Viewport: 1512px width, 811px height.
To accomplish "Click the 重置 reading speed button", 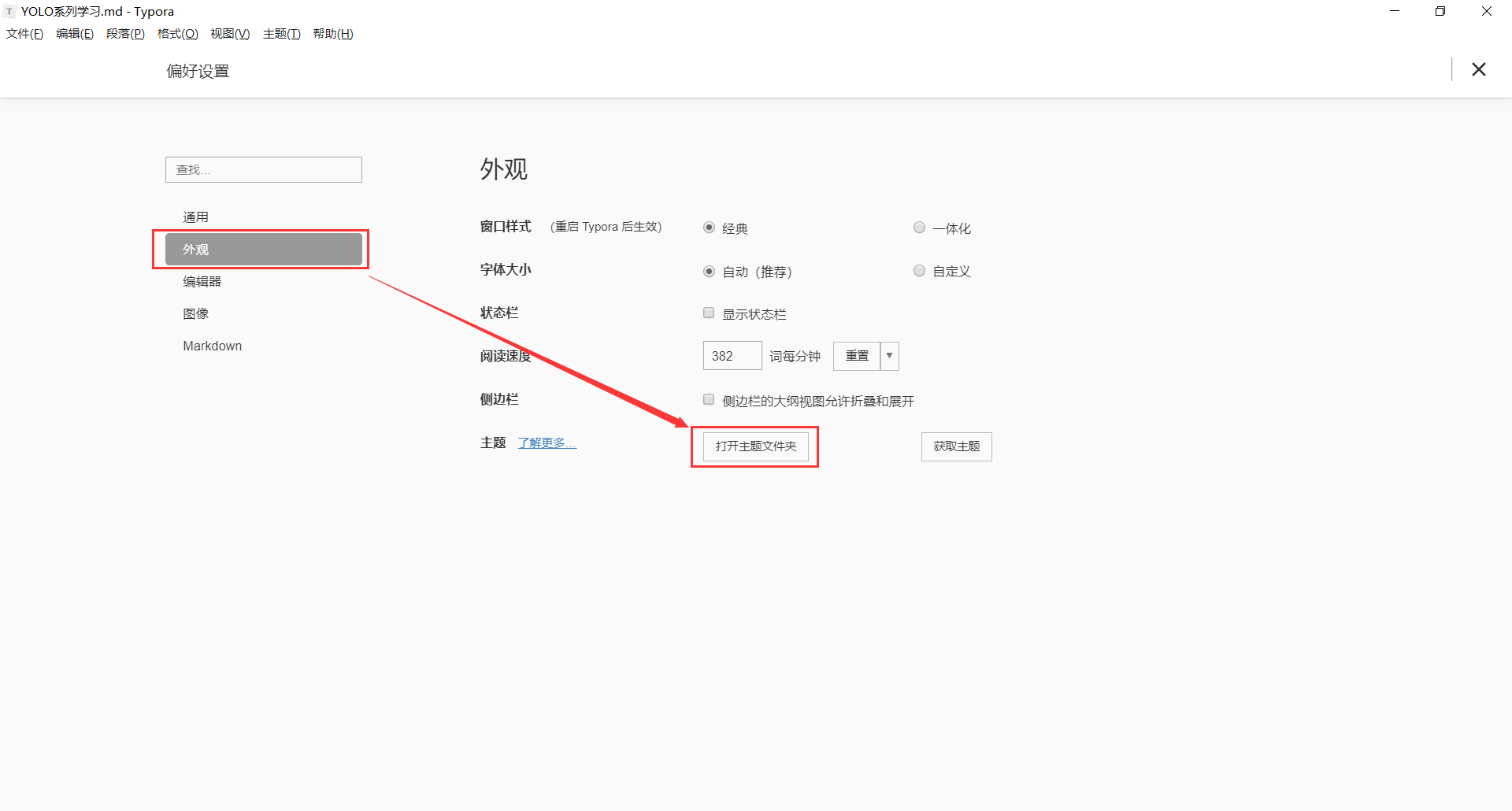I will (x=857, y=356).
